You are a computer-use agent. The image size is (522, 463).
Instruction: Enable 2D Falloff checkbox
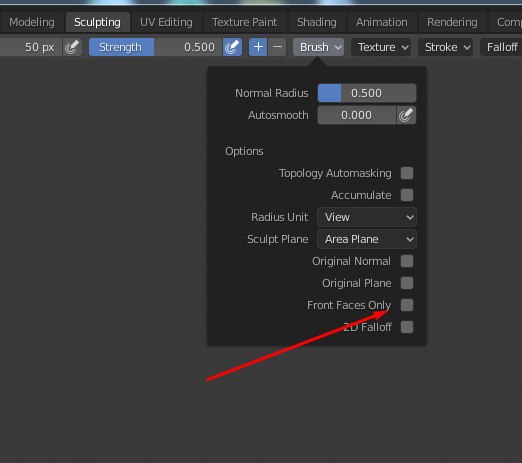(x=407, y=327)
